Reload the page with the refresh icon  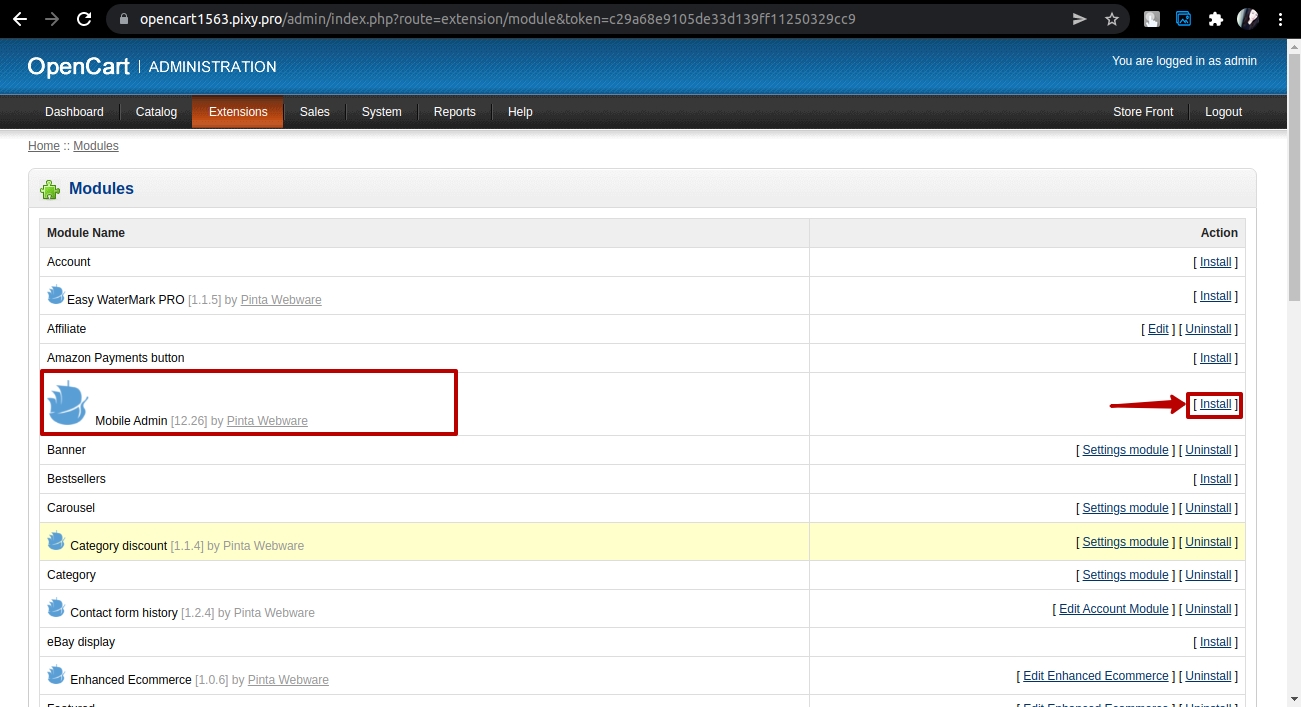click(84, 19)
